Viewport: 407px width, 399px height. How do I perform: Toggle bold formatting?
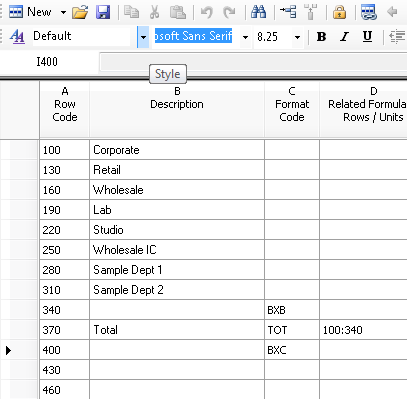click(321, 37)
